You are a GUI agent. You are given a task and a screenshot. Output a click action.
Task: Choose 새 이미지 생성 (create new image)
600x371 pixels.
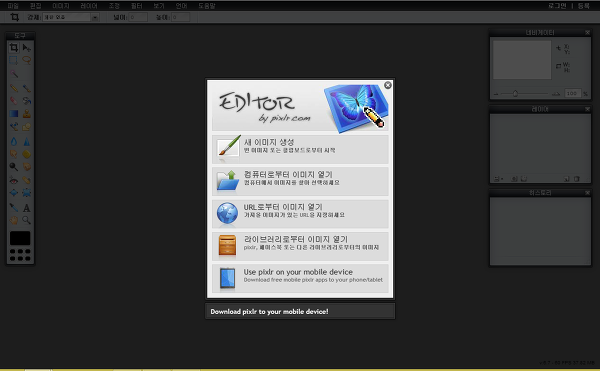[300, 149]
